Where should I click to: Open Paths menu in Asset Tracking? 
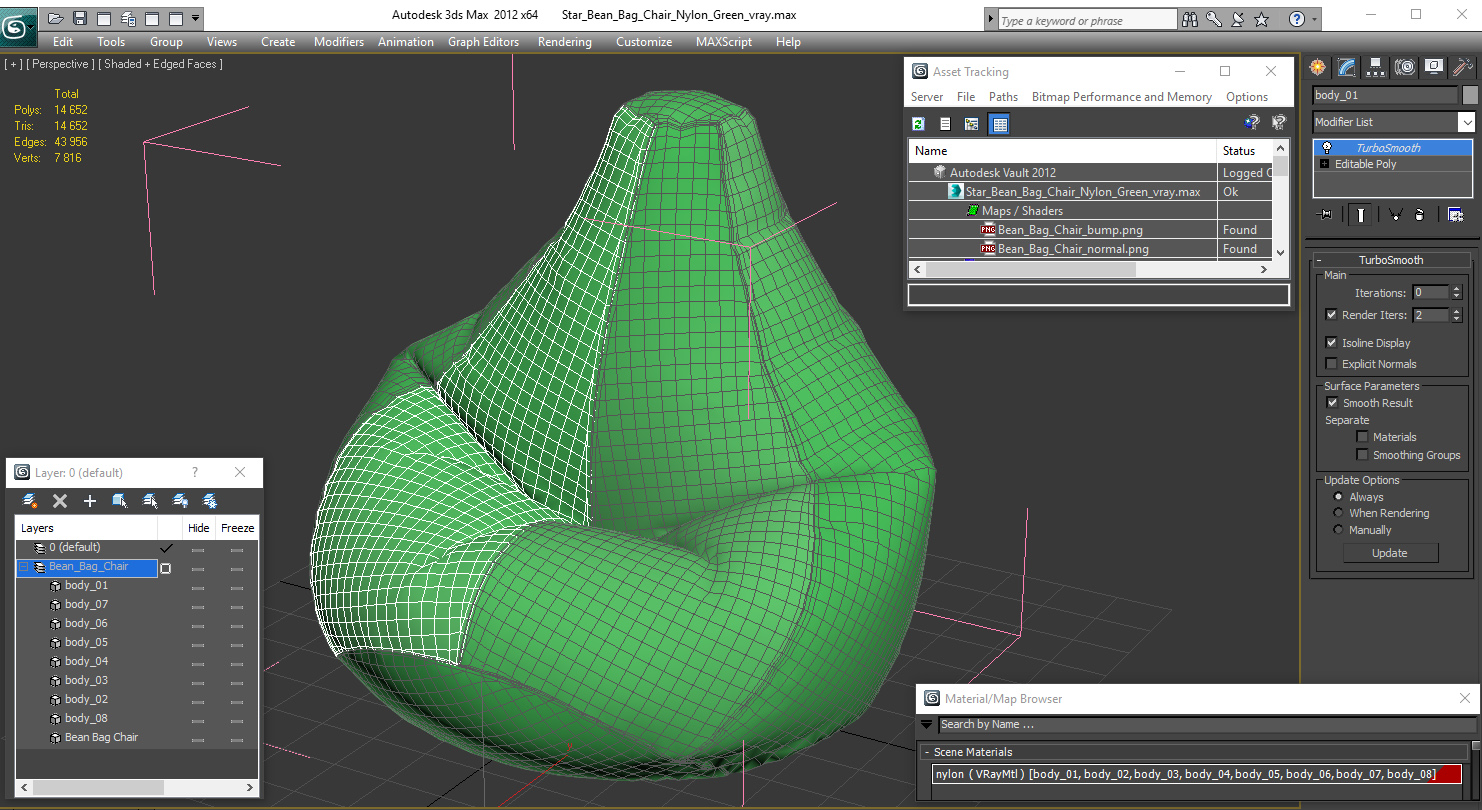[x=1003, y=97]
